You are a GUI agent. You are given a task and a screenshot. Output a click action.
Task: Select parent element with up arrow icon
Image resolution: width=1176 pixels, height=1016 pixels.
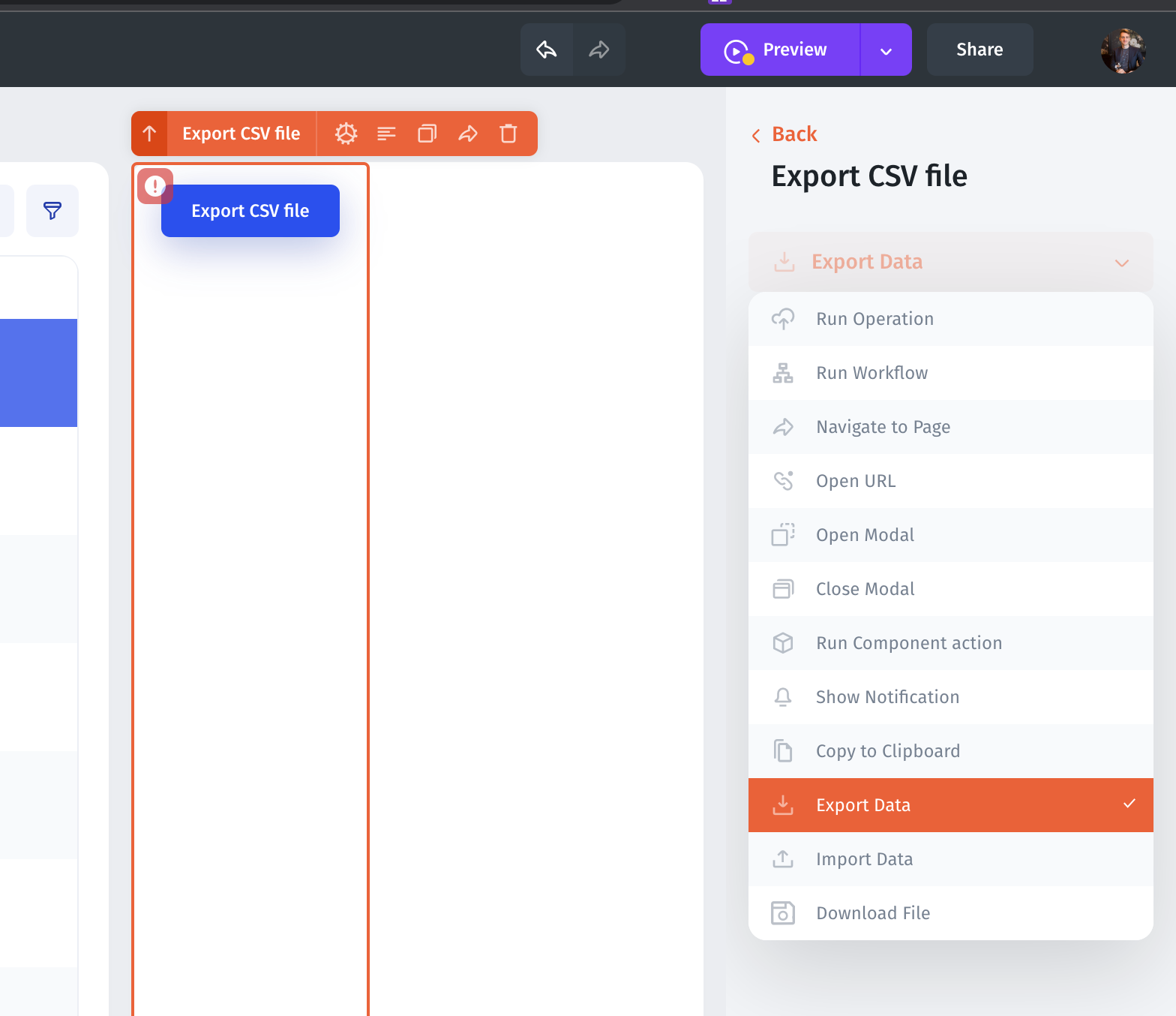pos(149,134)
